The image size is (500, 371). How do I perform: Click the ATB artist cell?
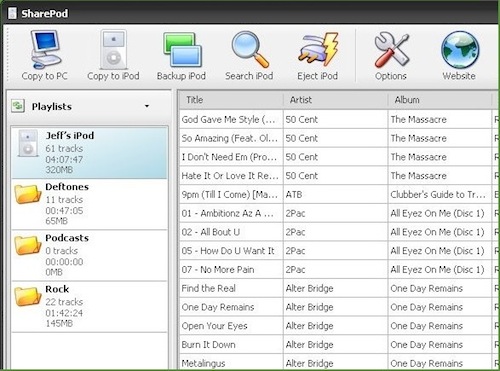click(x=335, y=194)
